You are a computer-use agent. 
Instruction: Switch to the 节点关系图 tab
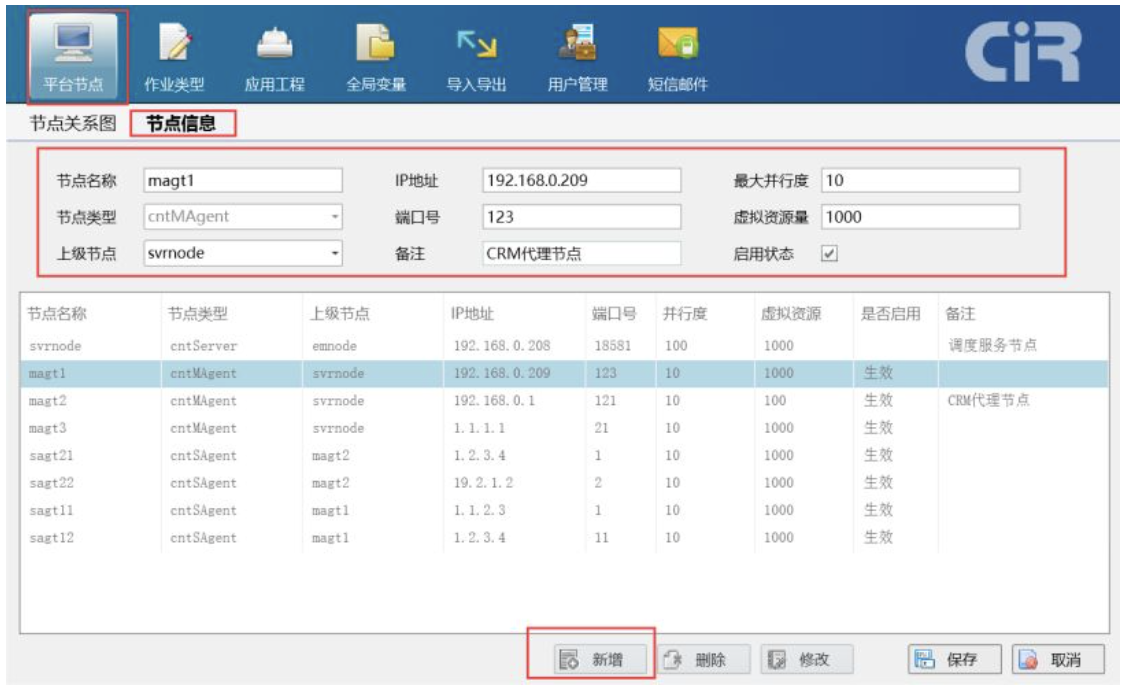(x=73, y=123)
